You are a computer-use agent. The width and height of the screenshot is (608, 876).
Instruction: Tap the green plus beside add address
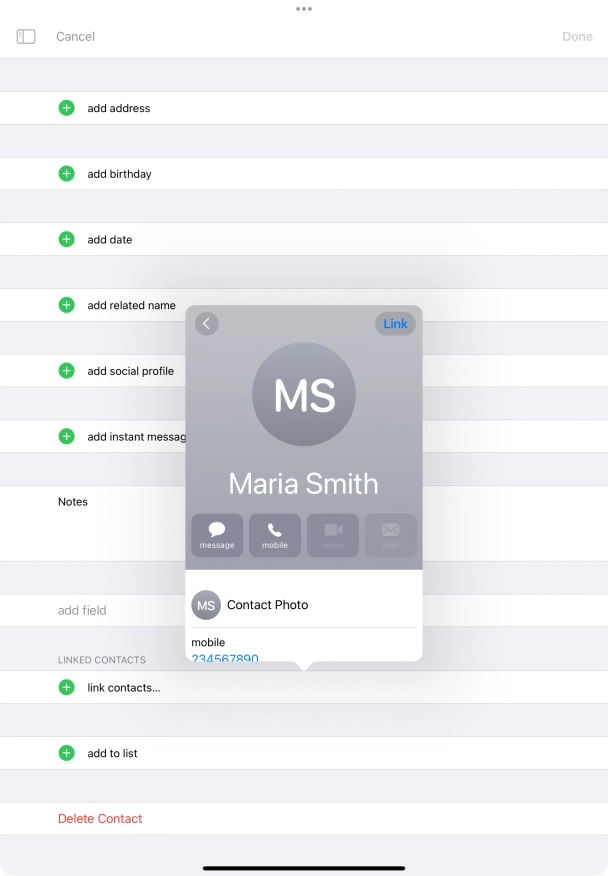[x=66, y=108]
